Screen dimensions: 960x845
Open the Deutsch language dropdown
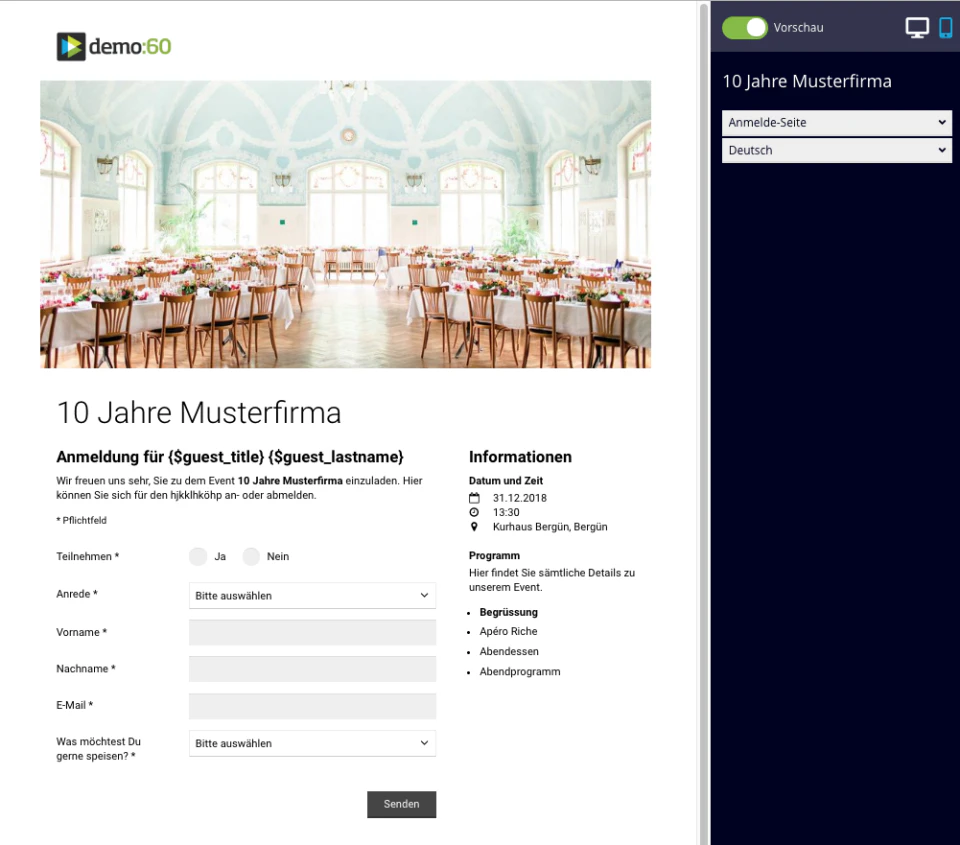[x=836, y=150]
